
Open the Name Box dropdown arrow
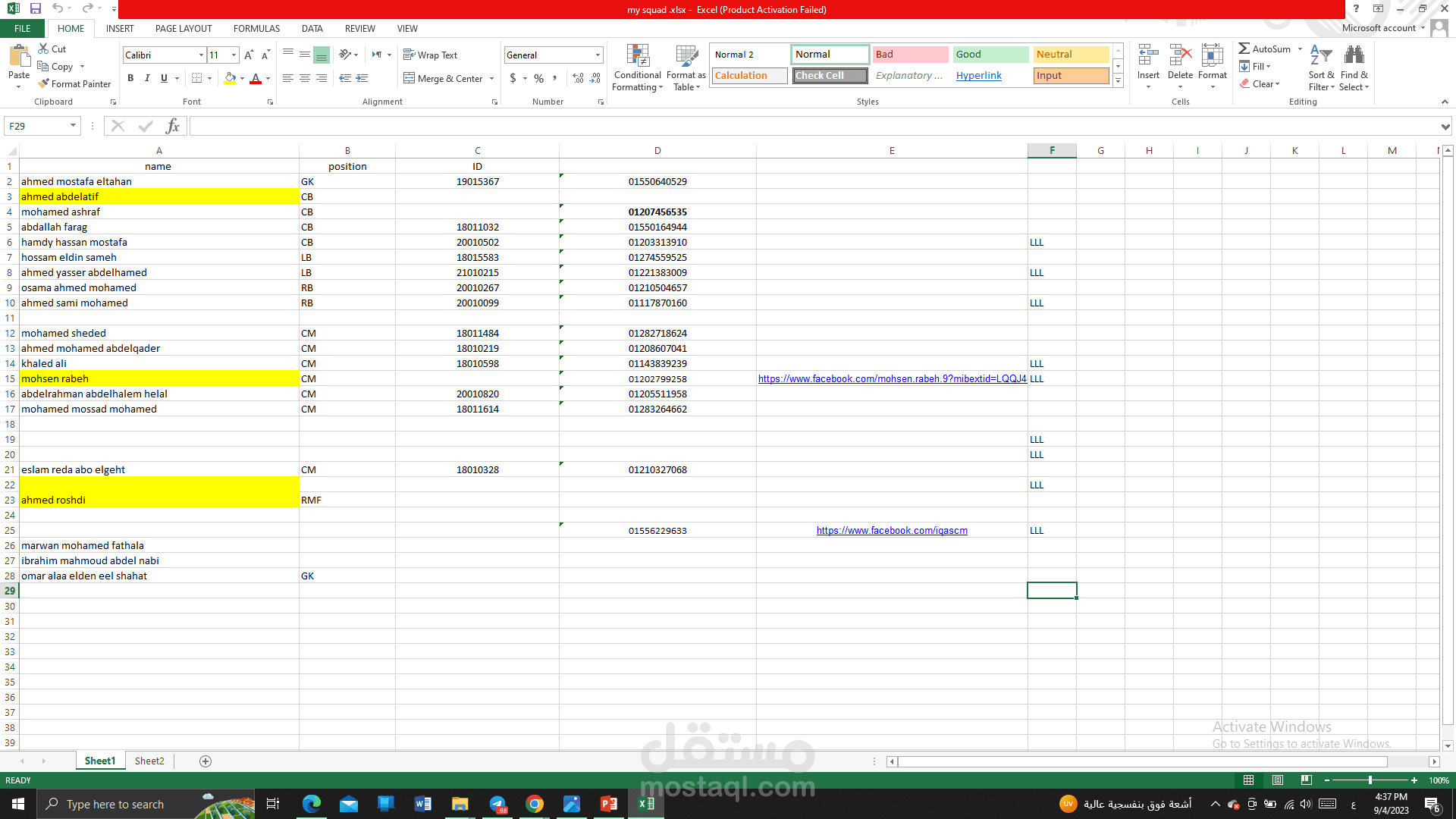tap(73, 126)
